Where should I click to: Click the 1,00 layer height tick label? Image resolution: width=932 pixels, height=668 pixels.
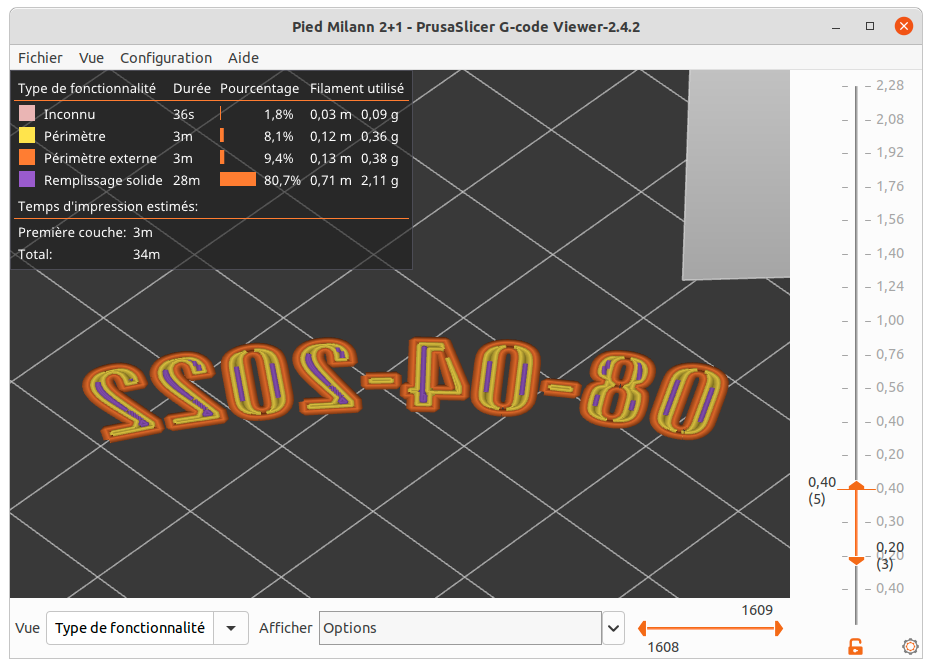pyautogui.click(x=889, y=320)
